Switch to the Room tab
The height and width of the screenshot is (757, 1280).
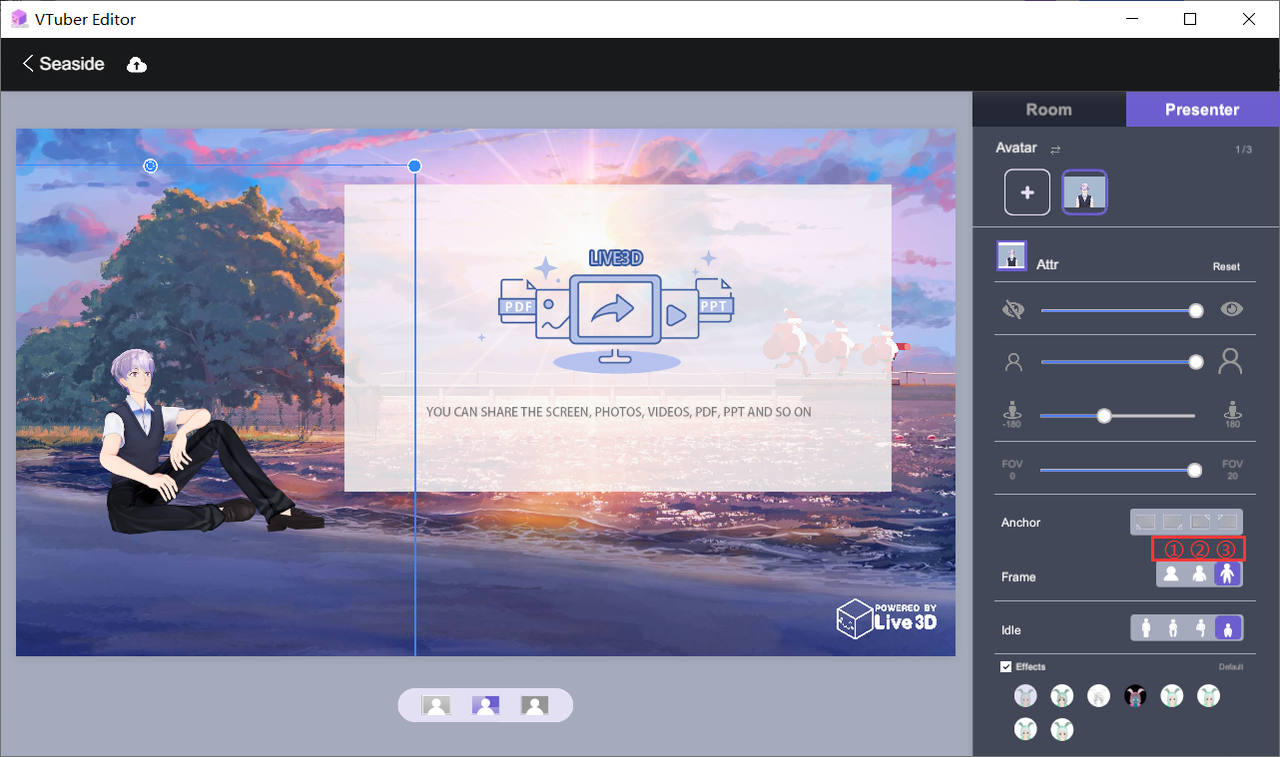tap(1049, 109)
